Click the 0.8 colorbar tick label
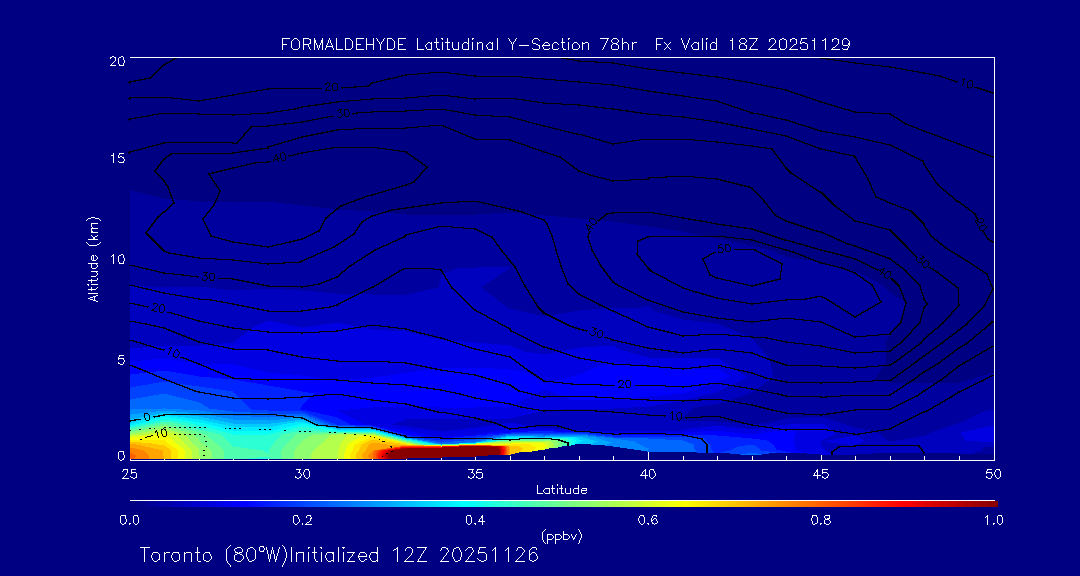Screen dimensions: 1080x576 point(822,520)
